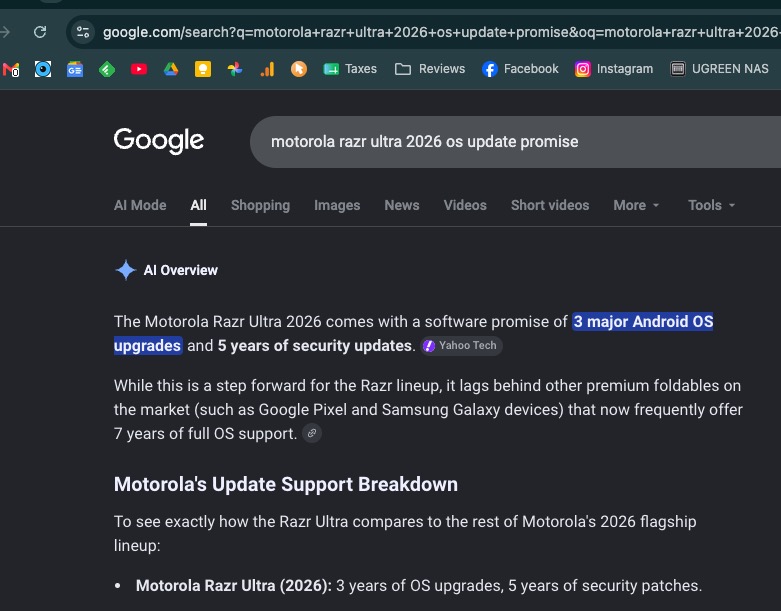This screenshot has height=611, width=781.
Task: Open the Taxes bookmark
Action: click(350, 69)
